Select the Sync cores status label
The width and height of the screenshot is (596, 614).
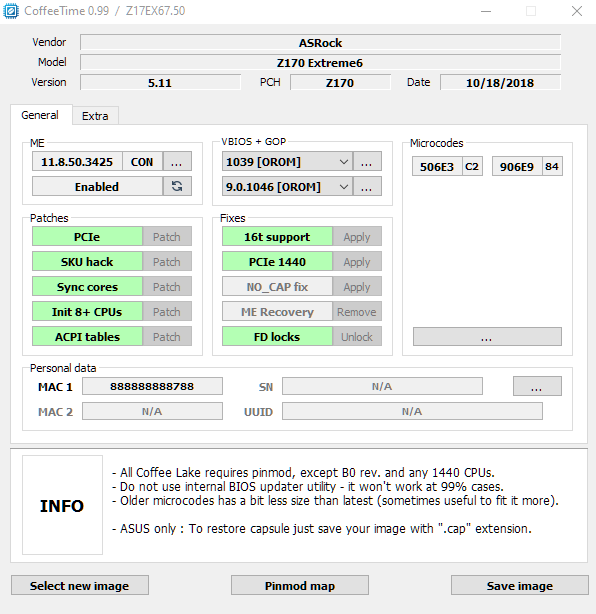point(87,287)
